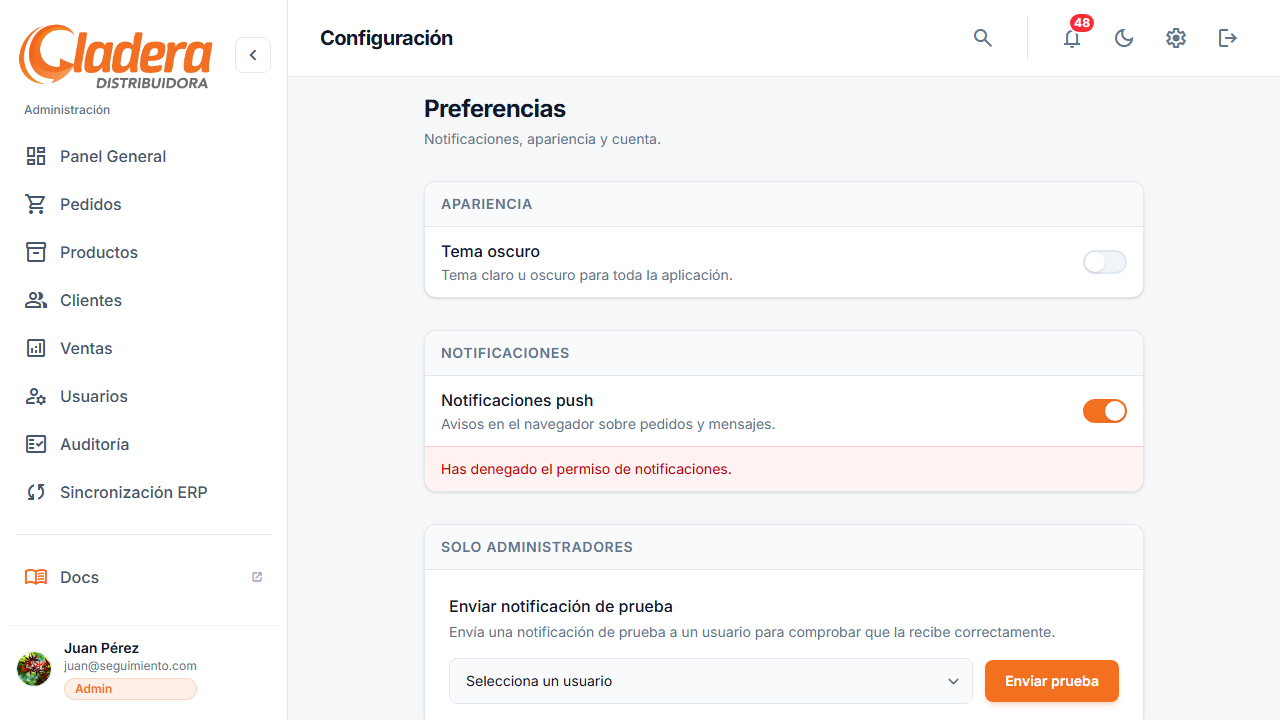Click the Admin role badge
Viewport: 1280px width, 720px height.
(x=130, y=689)
